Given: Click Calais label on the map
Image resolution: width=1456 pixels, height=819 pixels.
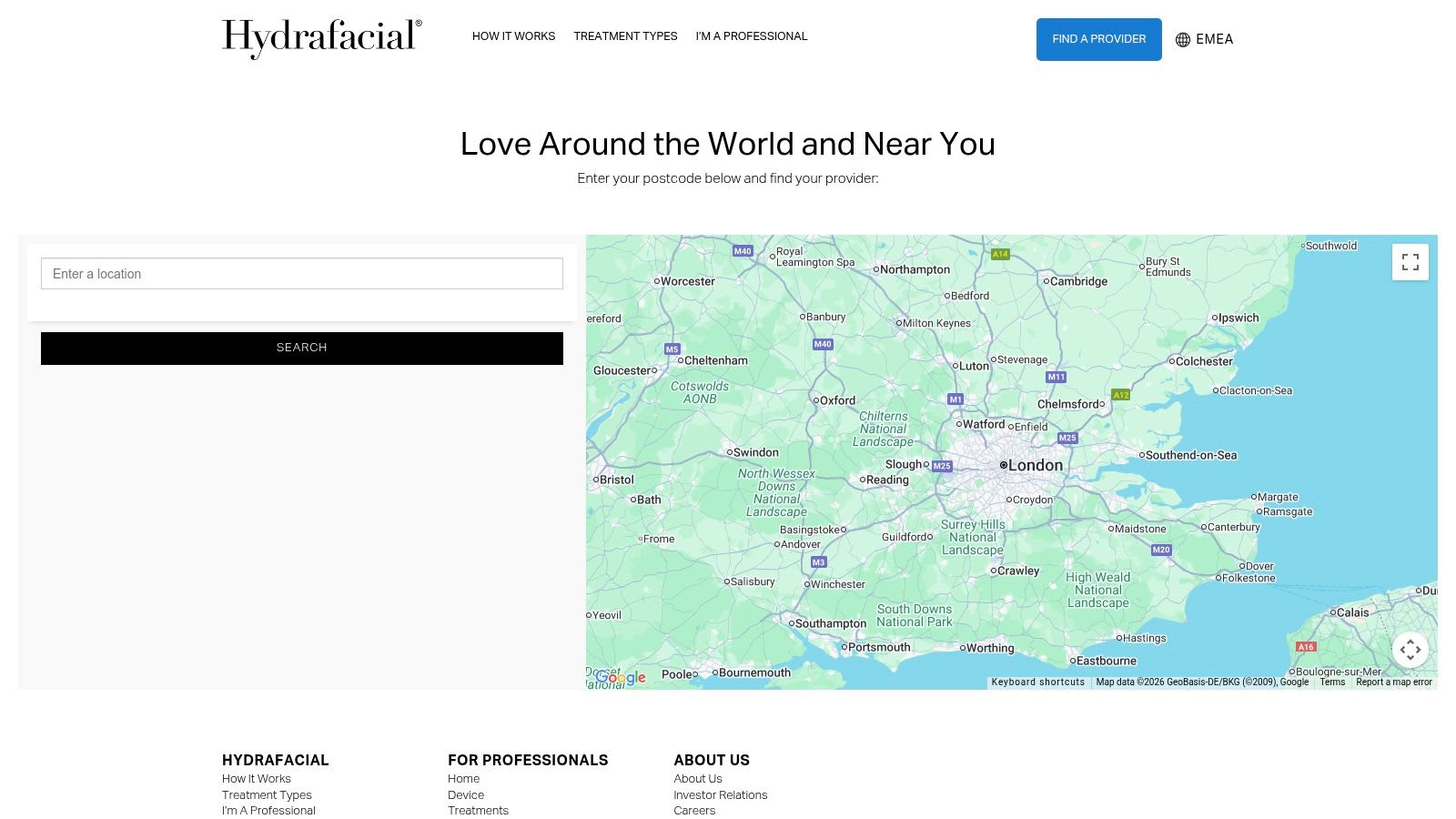Looking at the screenshot, I should click(1353, 613).
